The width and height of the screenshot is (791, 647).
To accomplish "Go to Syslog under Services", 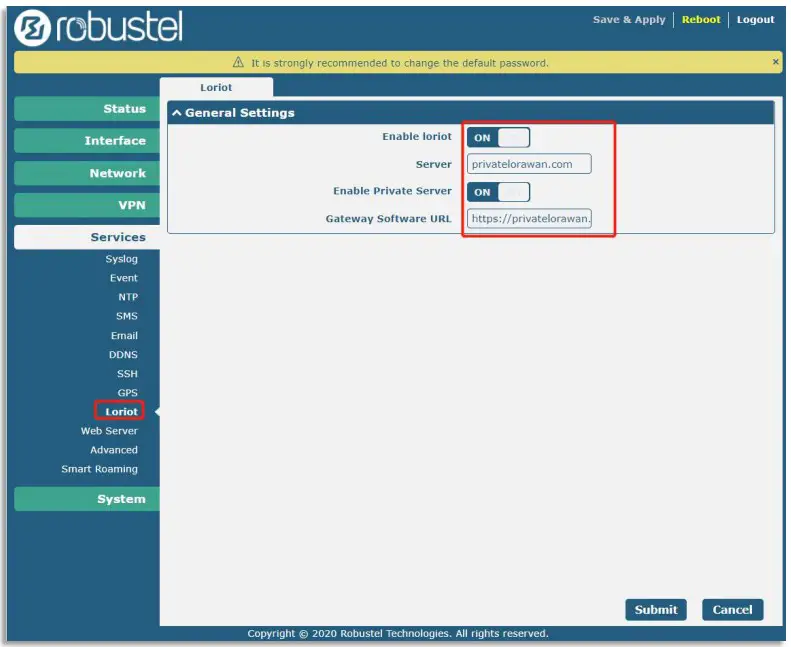I will click(121, 259).
